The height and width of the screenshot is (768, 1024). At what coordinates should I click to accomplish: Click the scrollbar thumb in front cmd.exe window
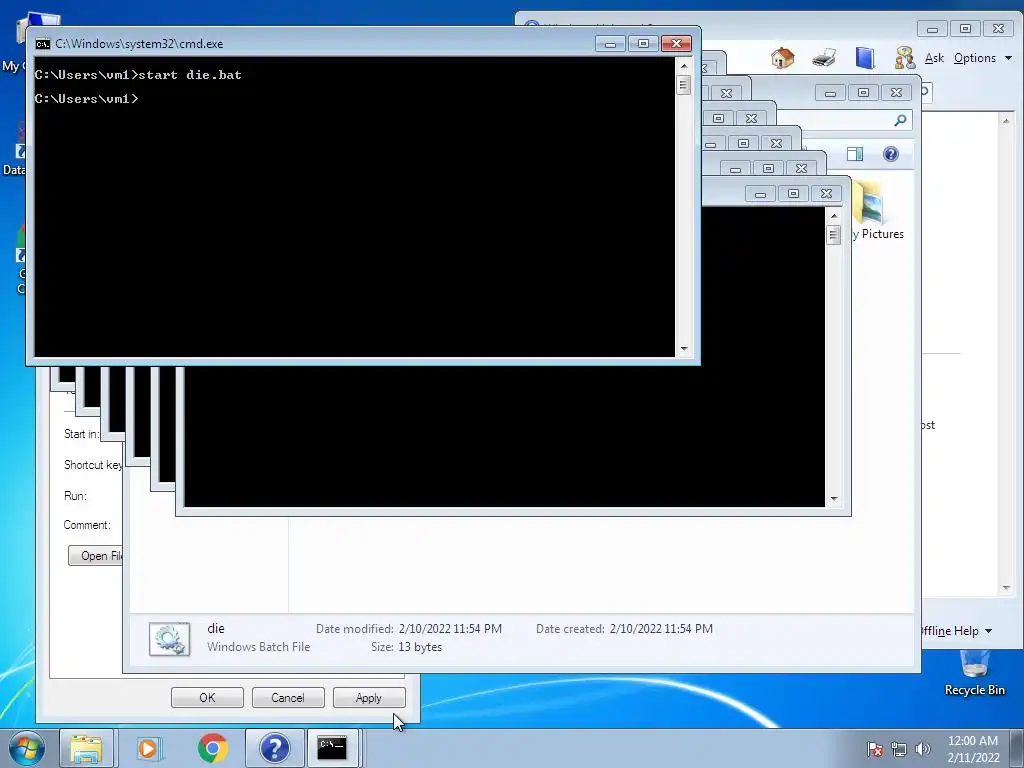(x=684, y=85)
